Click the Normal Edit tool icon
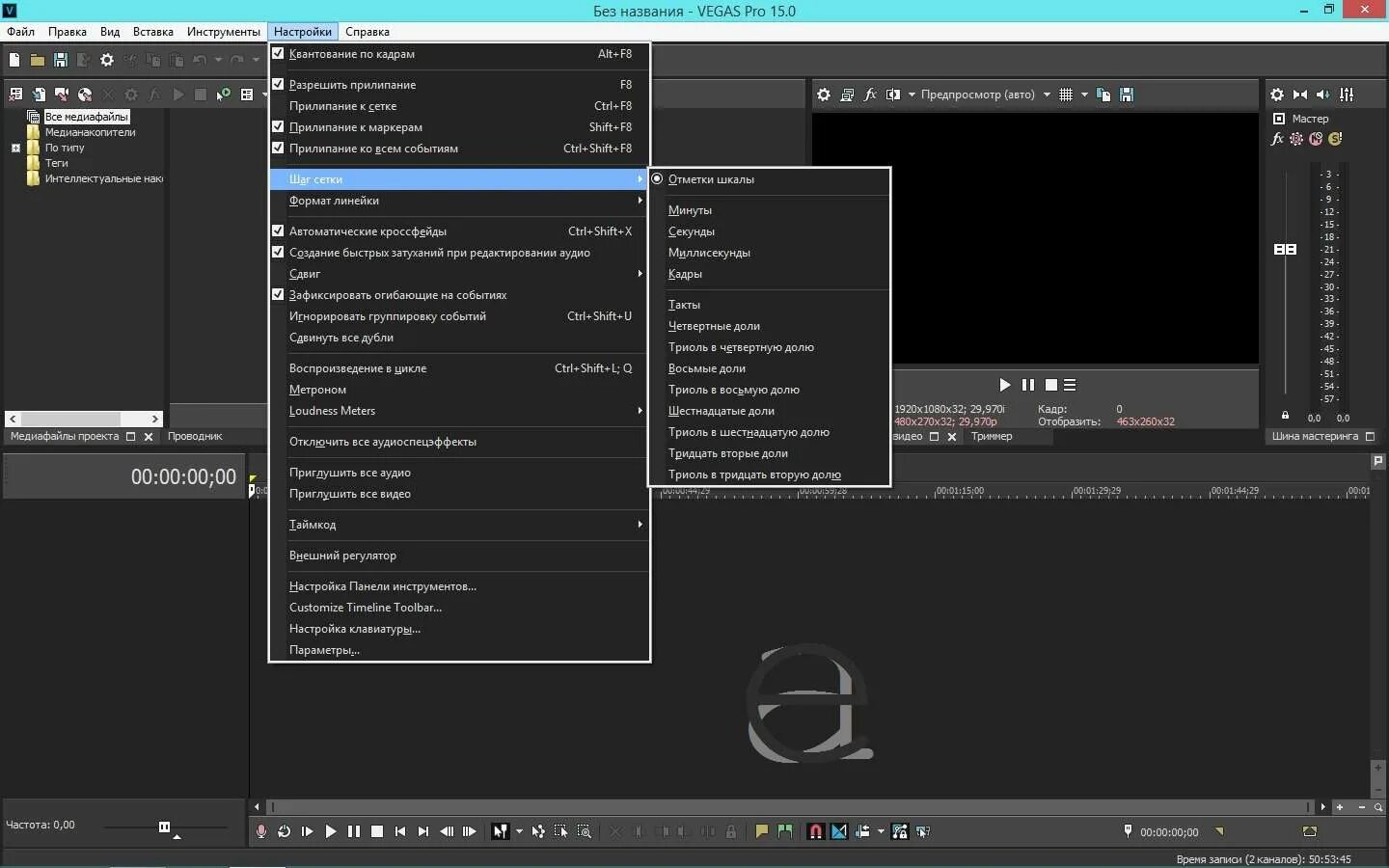Screen dimensions: 1389x868 click(501, 831)
